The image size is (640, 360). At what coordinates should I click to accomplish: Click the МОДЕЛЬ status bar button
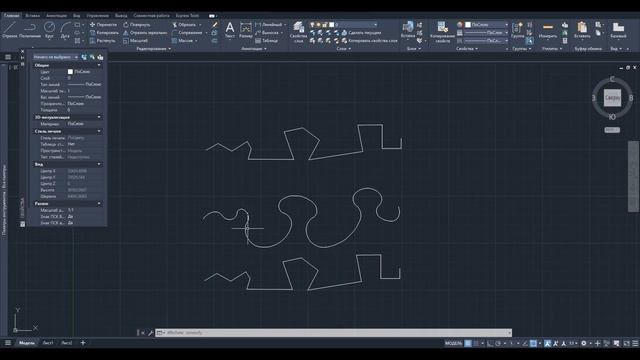point(453,343)
